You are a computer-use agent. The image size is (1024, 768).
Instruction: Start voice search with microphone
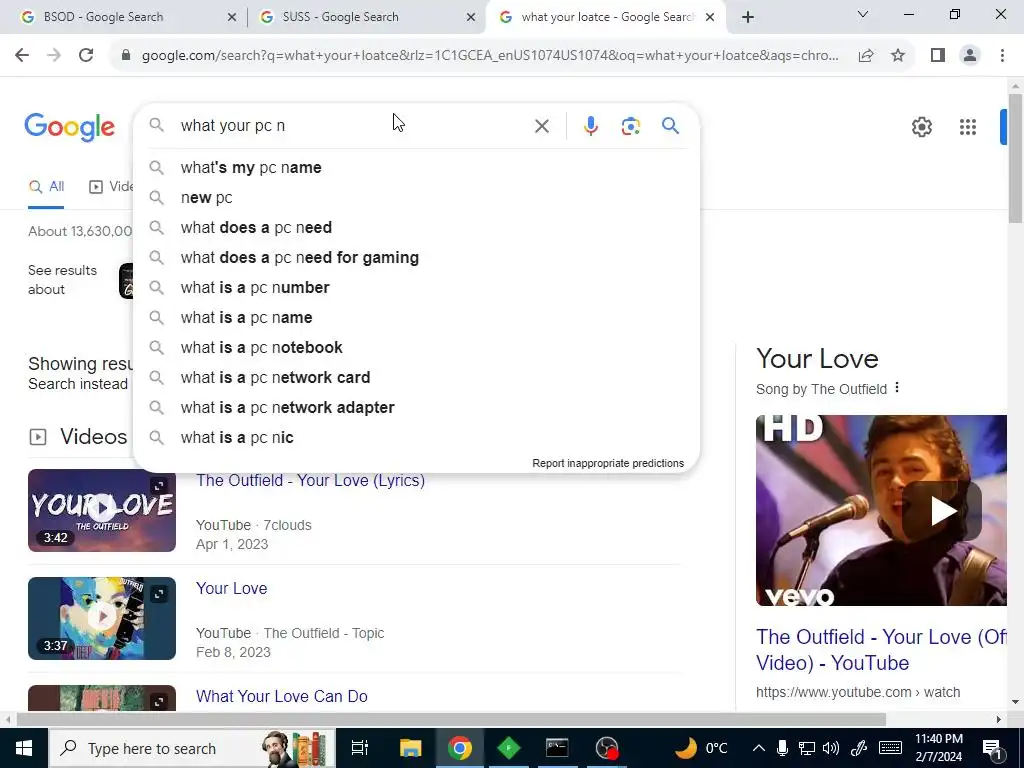click(590, 125)
